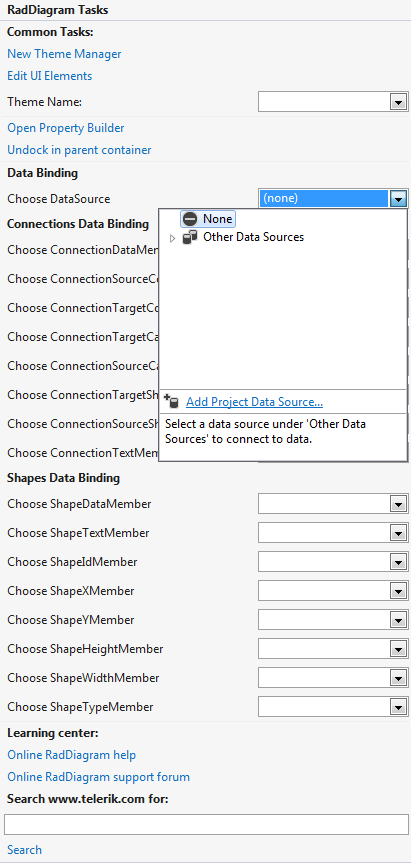
Task: Click the Theme Name label
Action: pyautogui.click(x=44, y=102)
